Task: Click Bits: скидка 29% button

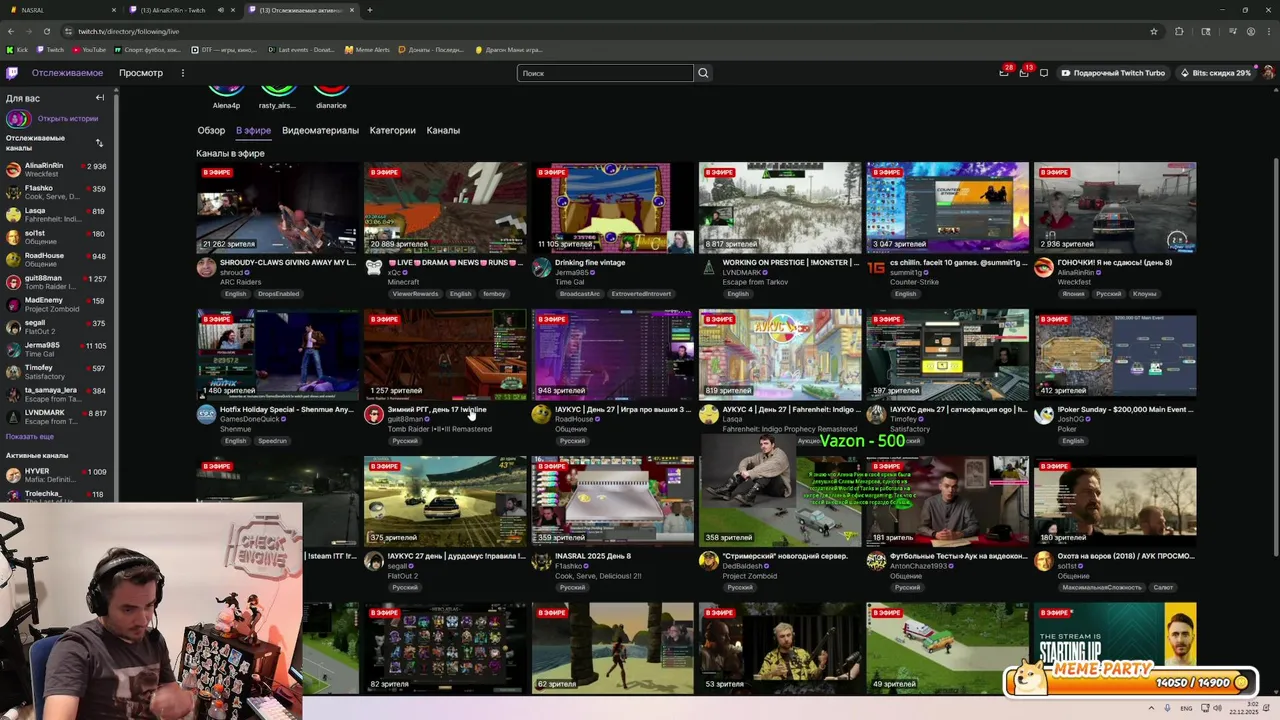Action: click(1215, 73)
